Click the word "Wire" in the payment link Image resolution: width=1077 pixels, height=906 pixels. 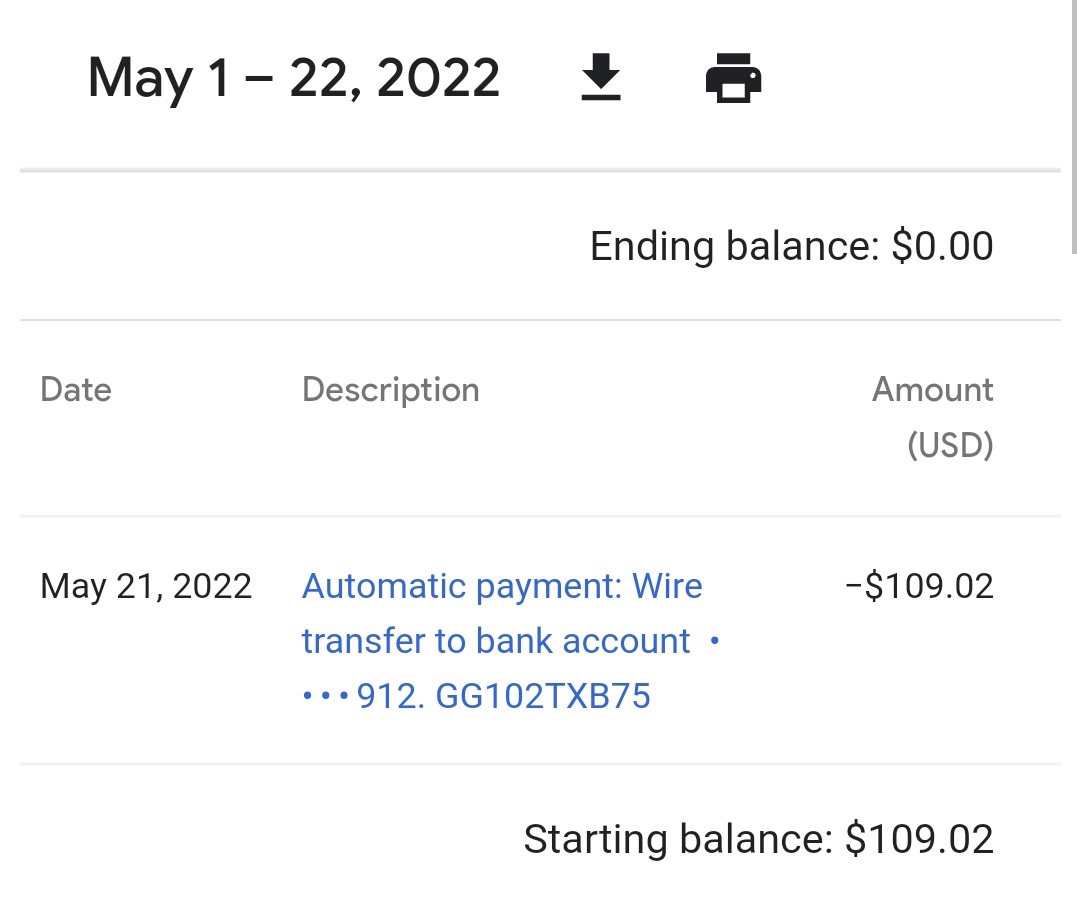[667, 587]
